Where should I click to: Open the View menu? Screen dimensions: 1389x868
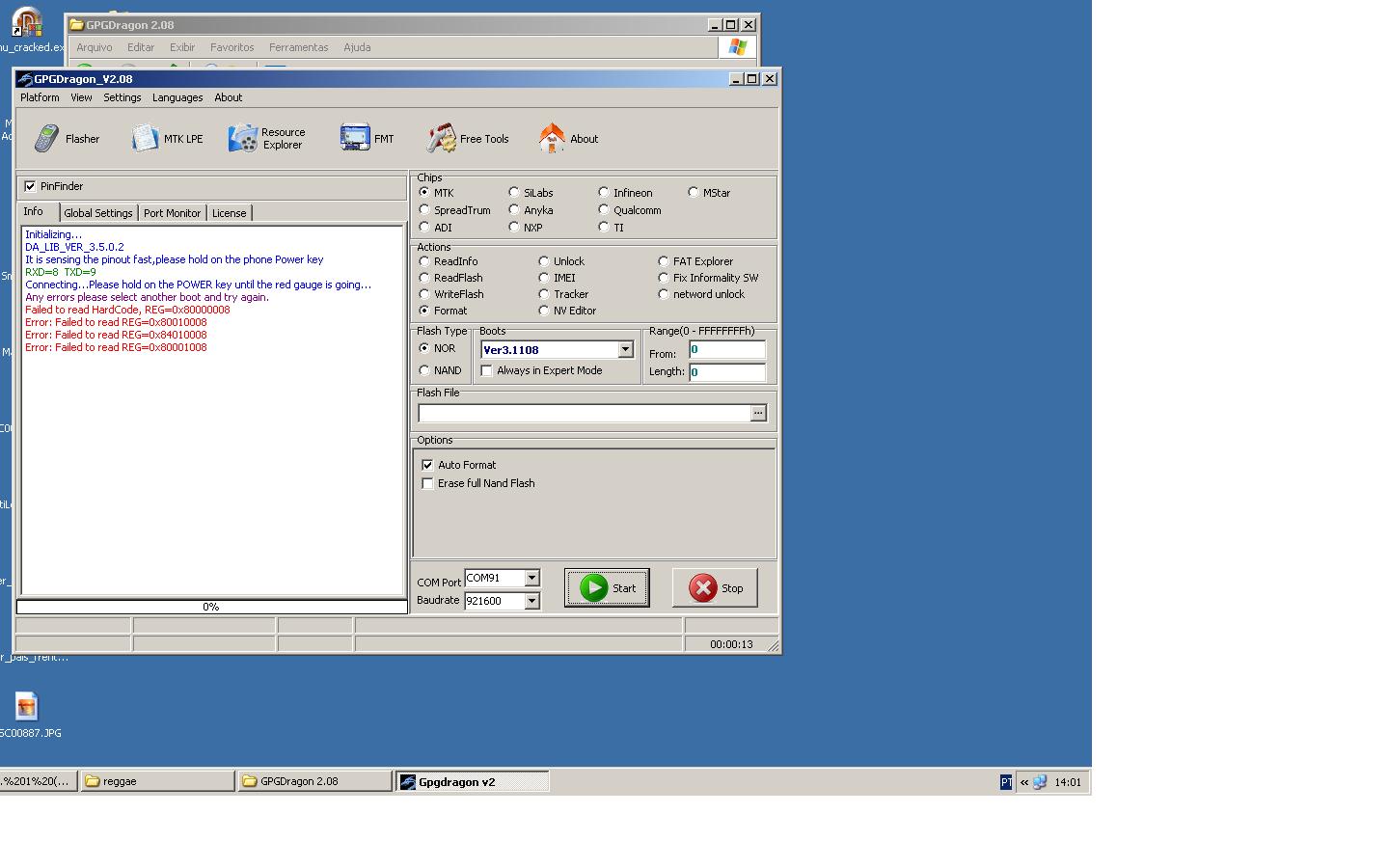pos(81,97)
